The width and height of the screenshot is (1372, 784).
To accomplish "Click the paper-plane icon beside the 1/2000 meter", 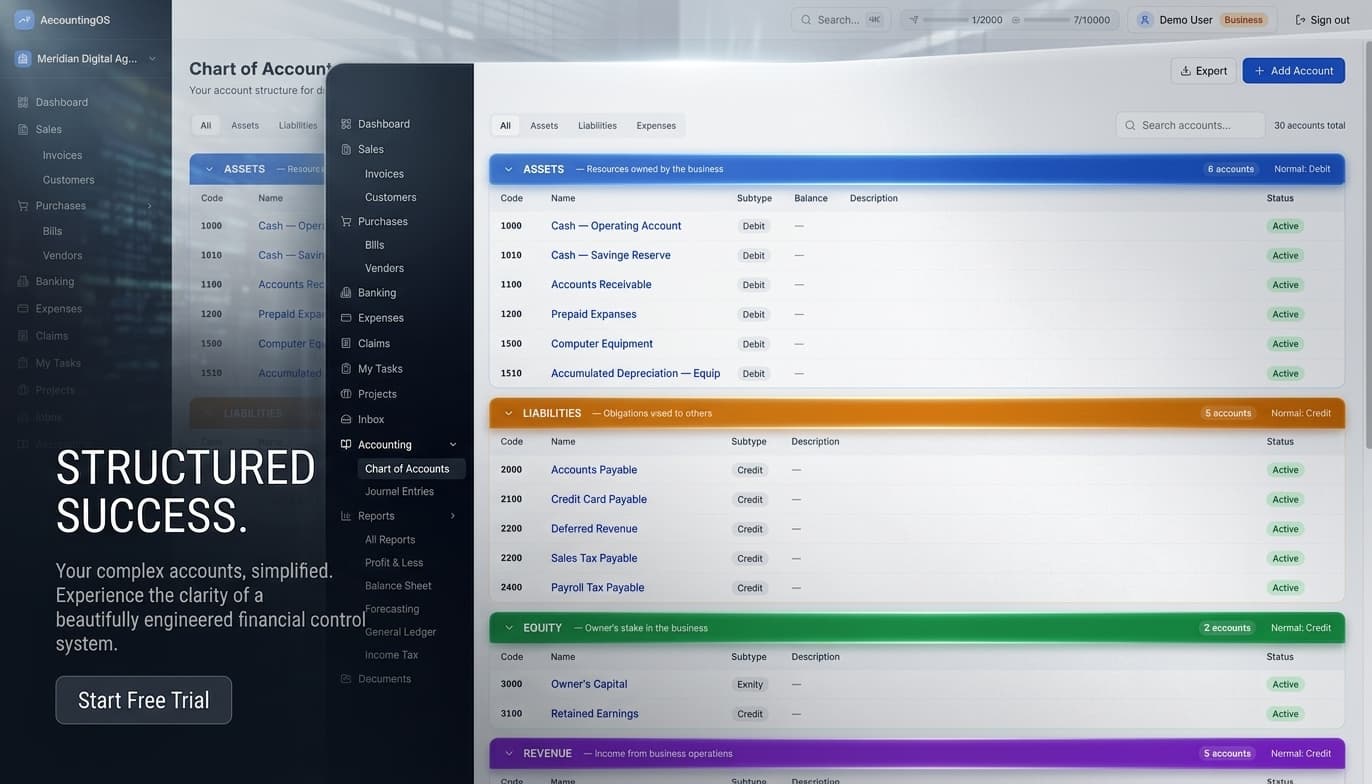I will [x=913, y=20].
